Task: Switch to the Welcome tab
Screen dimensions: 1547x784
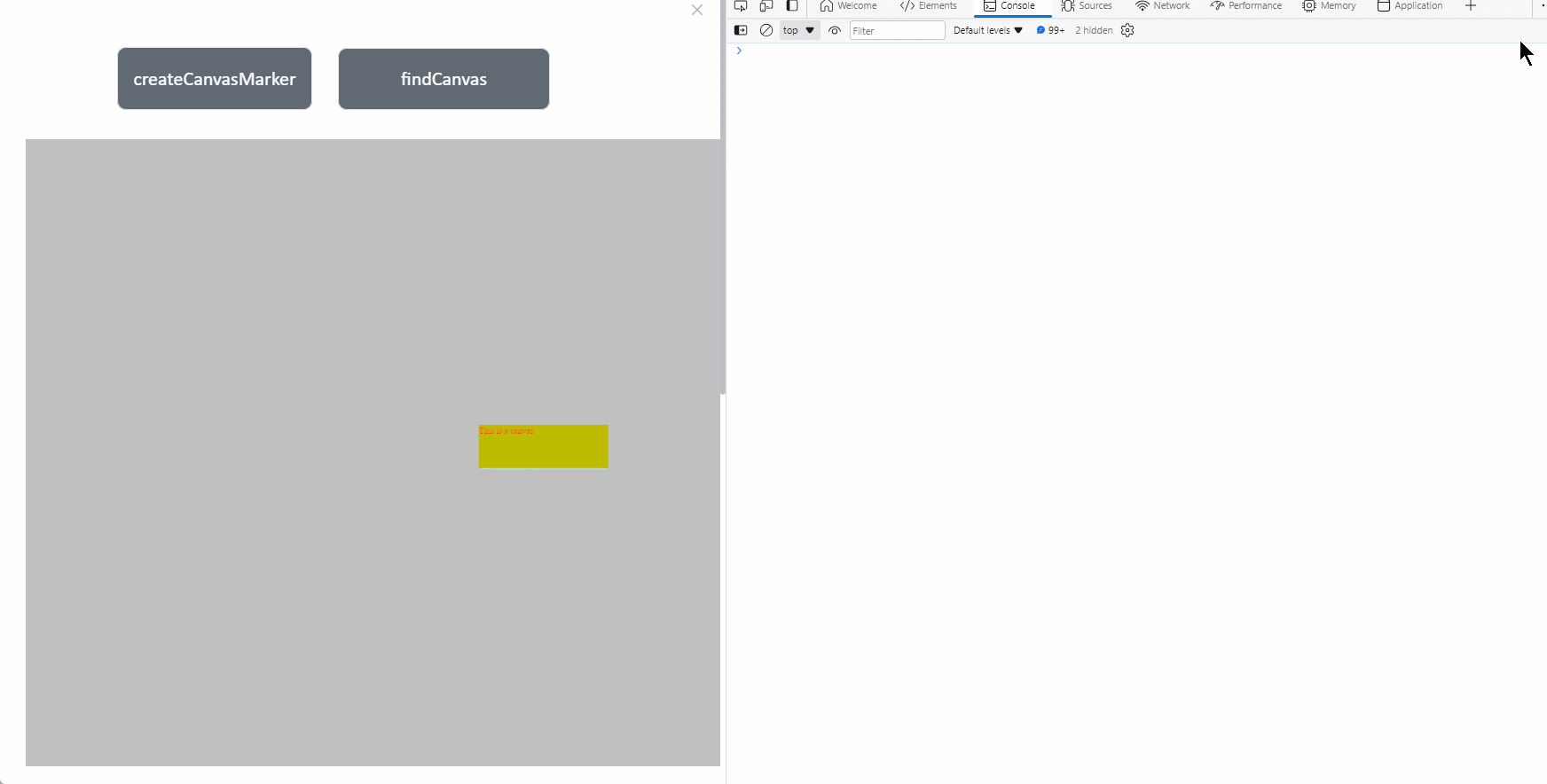Action: (848, 6)
